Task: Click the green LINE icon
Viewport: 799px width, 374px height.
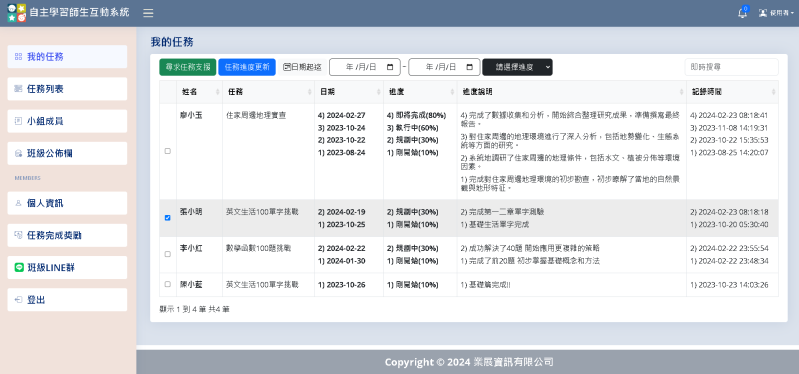Action: click(x=19, y=268)
